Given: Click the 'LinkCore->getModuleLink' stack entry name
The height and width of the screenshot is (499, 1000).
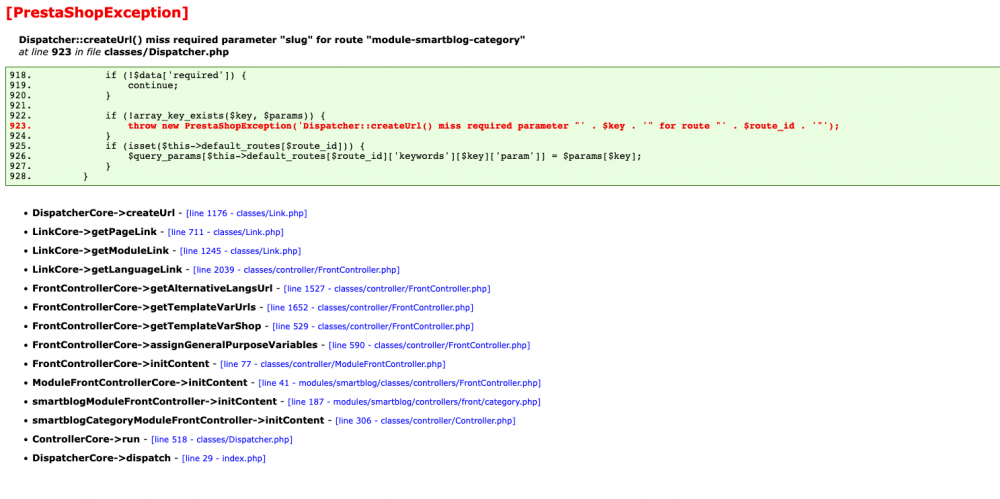Looking at the screenshot, I should tap(100, 251).
